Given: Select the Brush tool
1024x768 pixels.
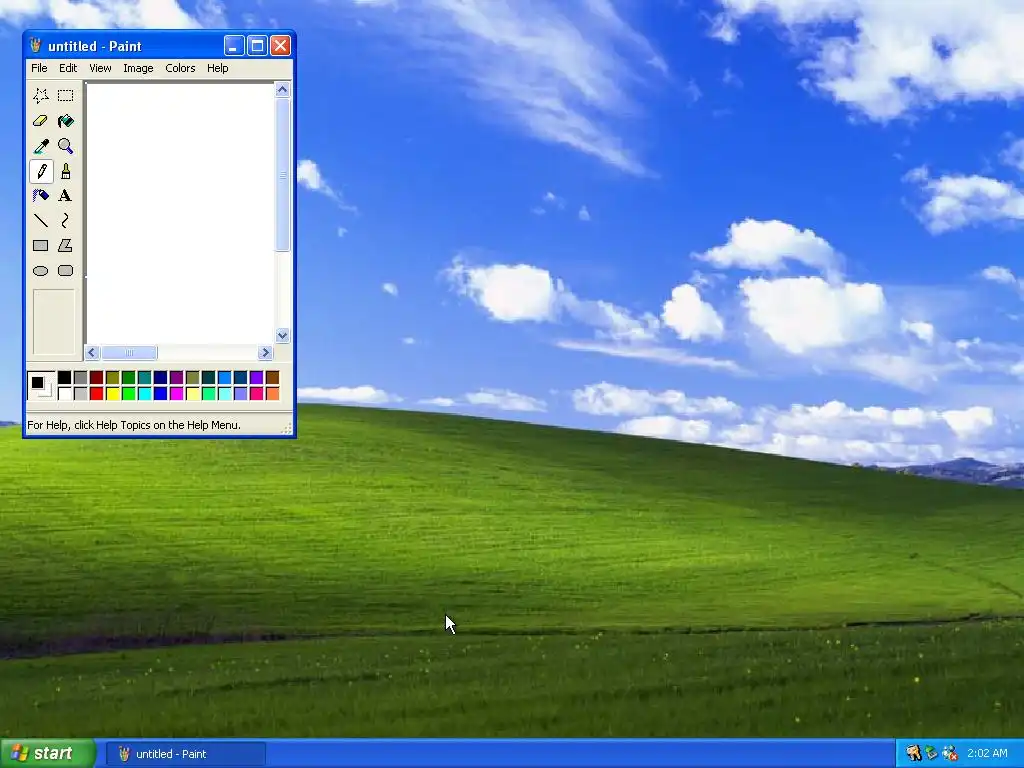Looking at the screenshot, I should 65,171.
